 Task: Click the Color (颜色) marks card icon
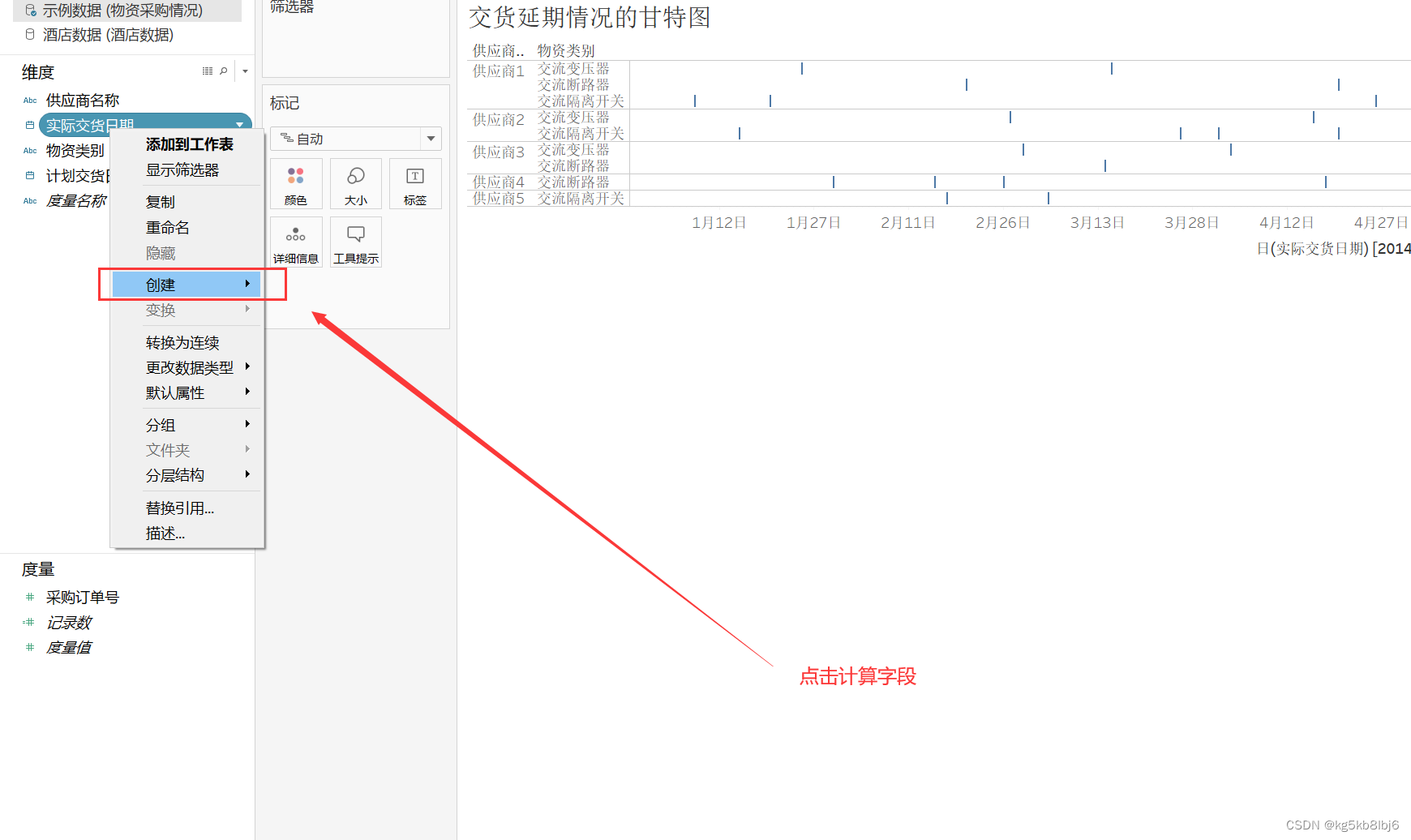pos(296,184)
